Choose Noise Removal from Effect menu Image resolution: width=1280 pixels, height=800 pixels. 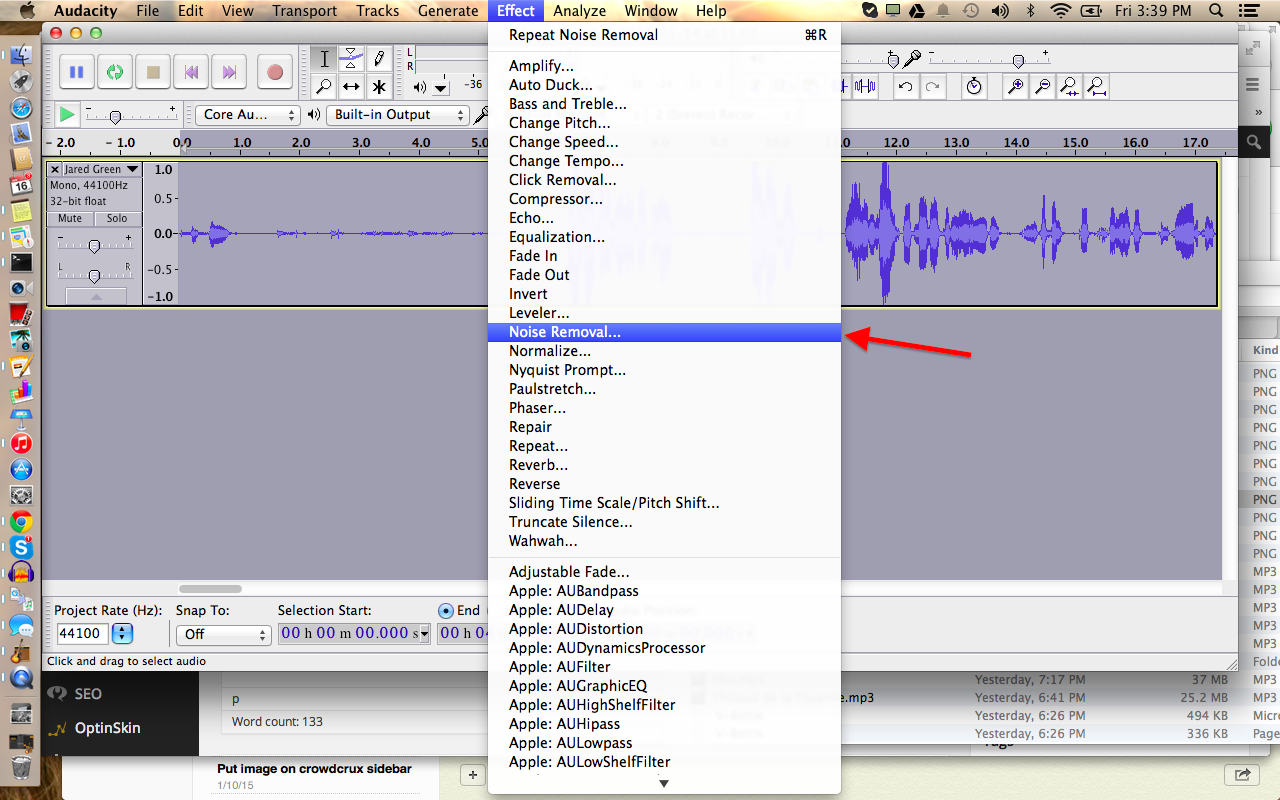point(564,332)
